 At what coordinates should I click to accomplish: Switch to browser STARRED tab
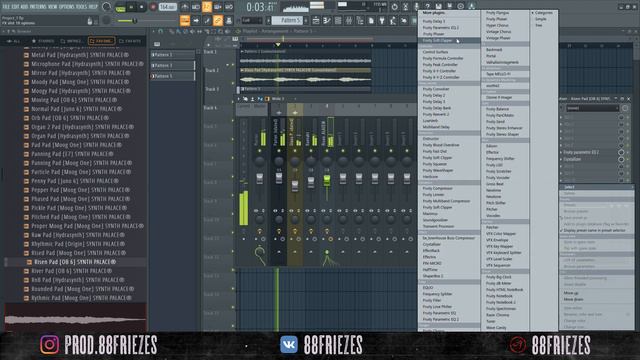point(43,41)
